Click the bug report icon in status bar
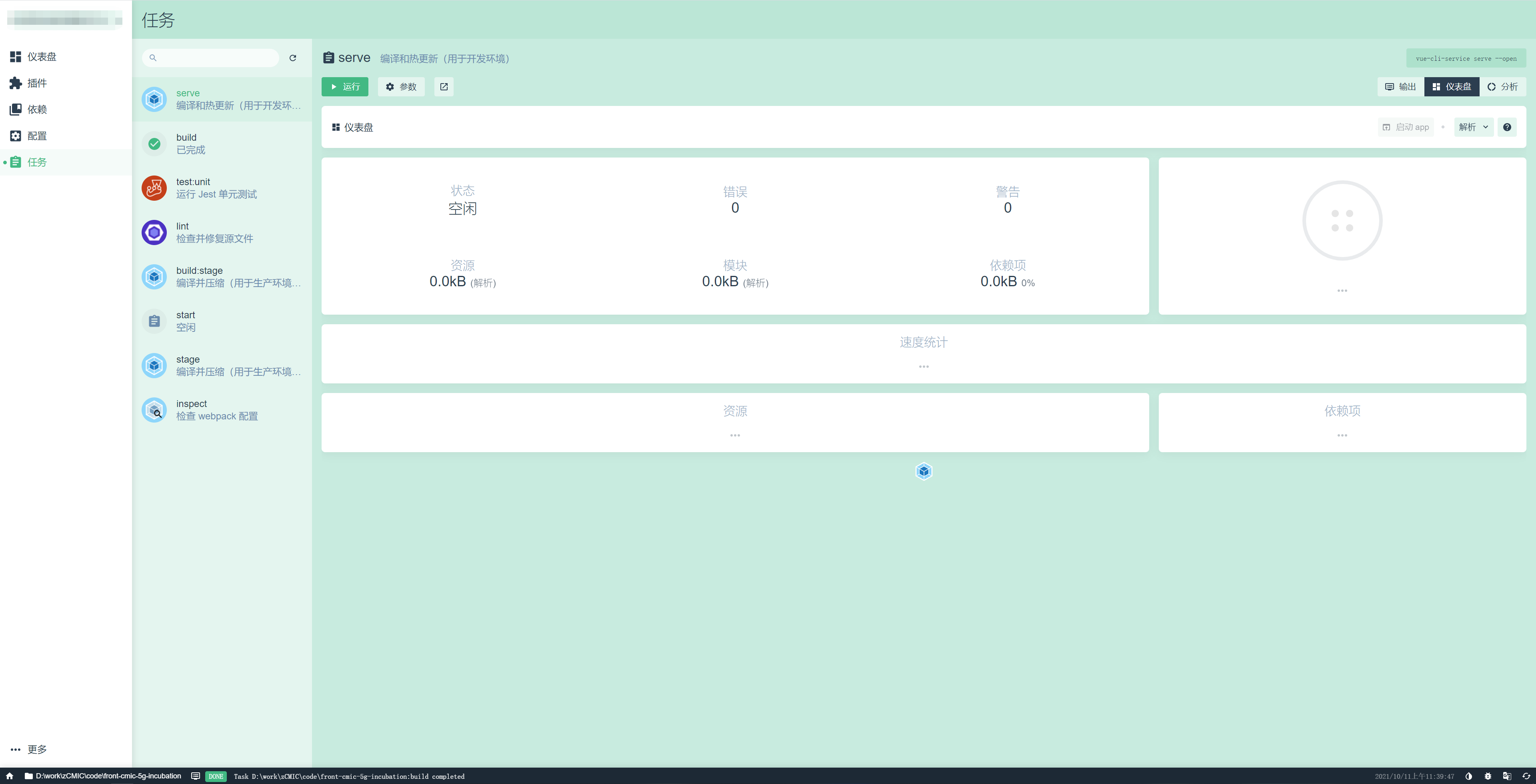Screen dimensions: 1536x784 (1488, 776)
